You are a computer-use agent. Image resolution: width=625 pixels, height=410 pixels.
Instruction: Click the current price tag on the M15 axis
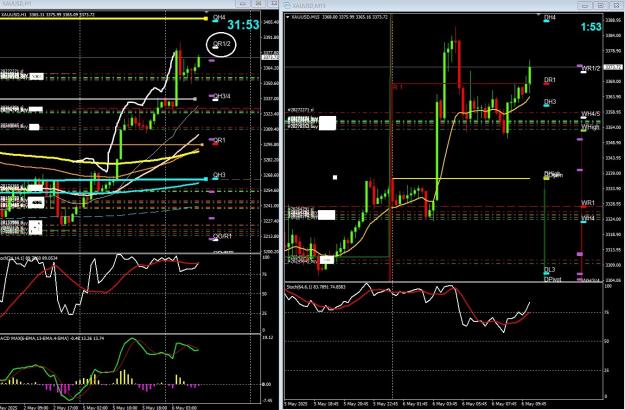click(613, 67)
